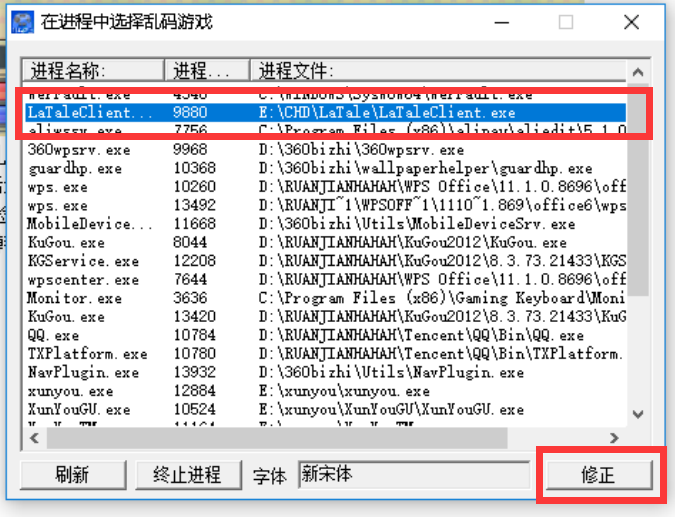The width and height of the screenshot is (675, 517).
Task: Select the NavPlugin.exe process row
Action: [325, 372]
